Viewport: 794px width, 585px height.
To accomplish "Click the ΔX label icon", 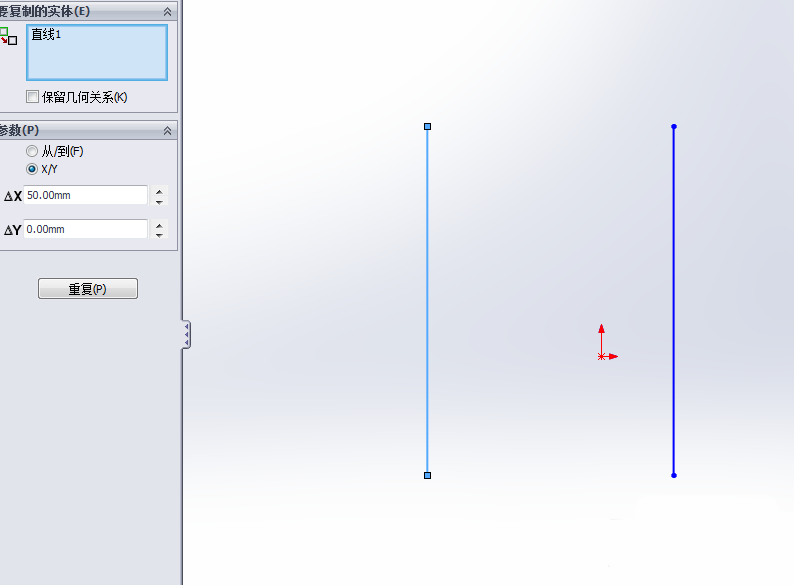I will 13,196.
